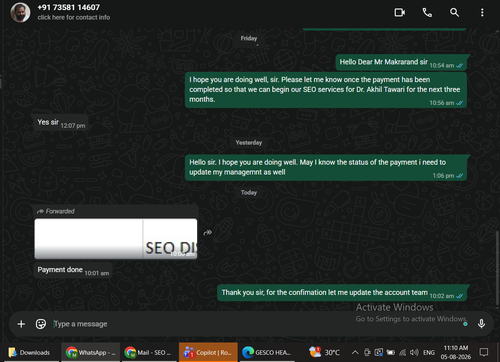Viewport: 500px width, 362px height.
Task: Click the 'Friday' date label
Action: [x=249, y=38]
